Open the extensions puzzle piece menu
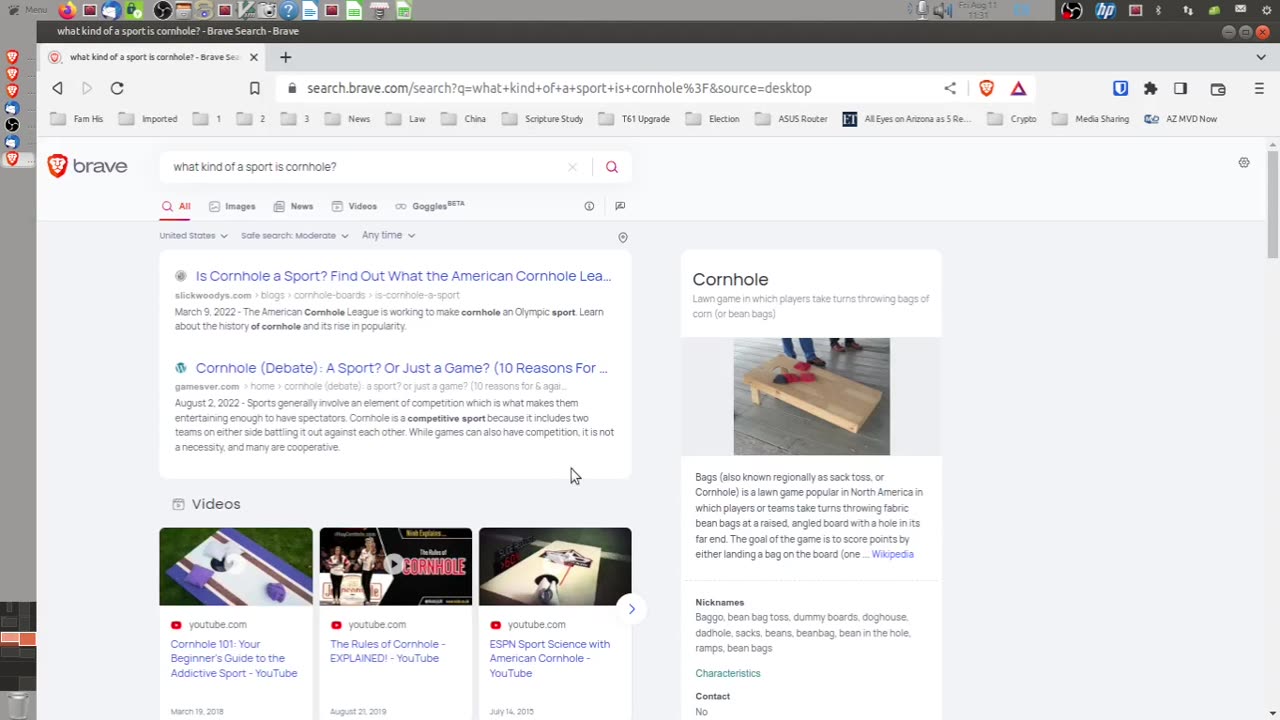 (x=1150, y=88)
